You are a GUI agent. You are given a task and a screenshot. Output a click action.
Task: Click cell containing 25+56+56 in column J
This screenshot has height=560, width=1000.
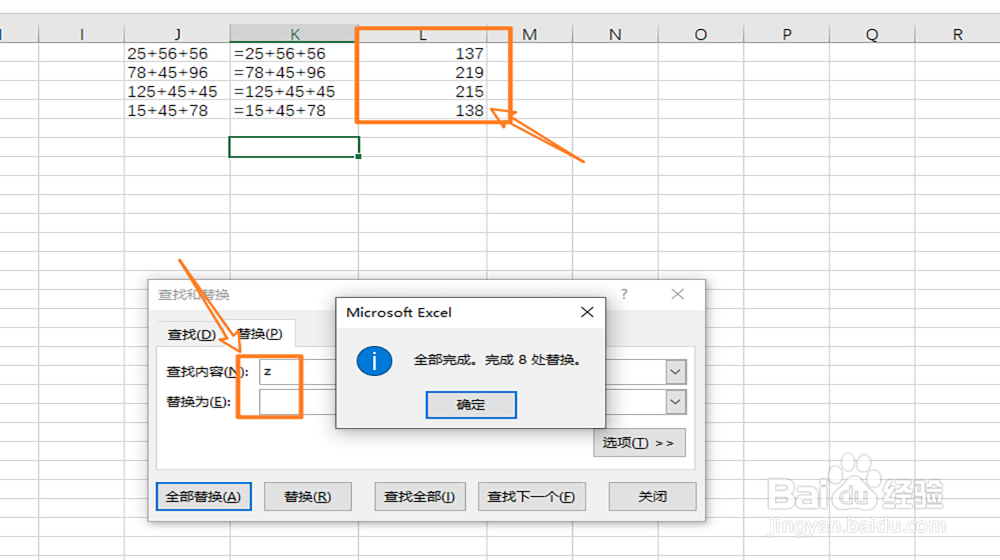coord(177,53)
